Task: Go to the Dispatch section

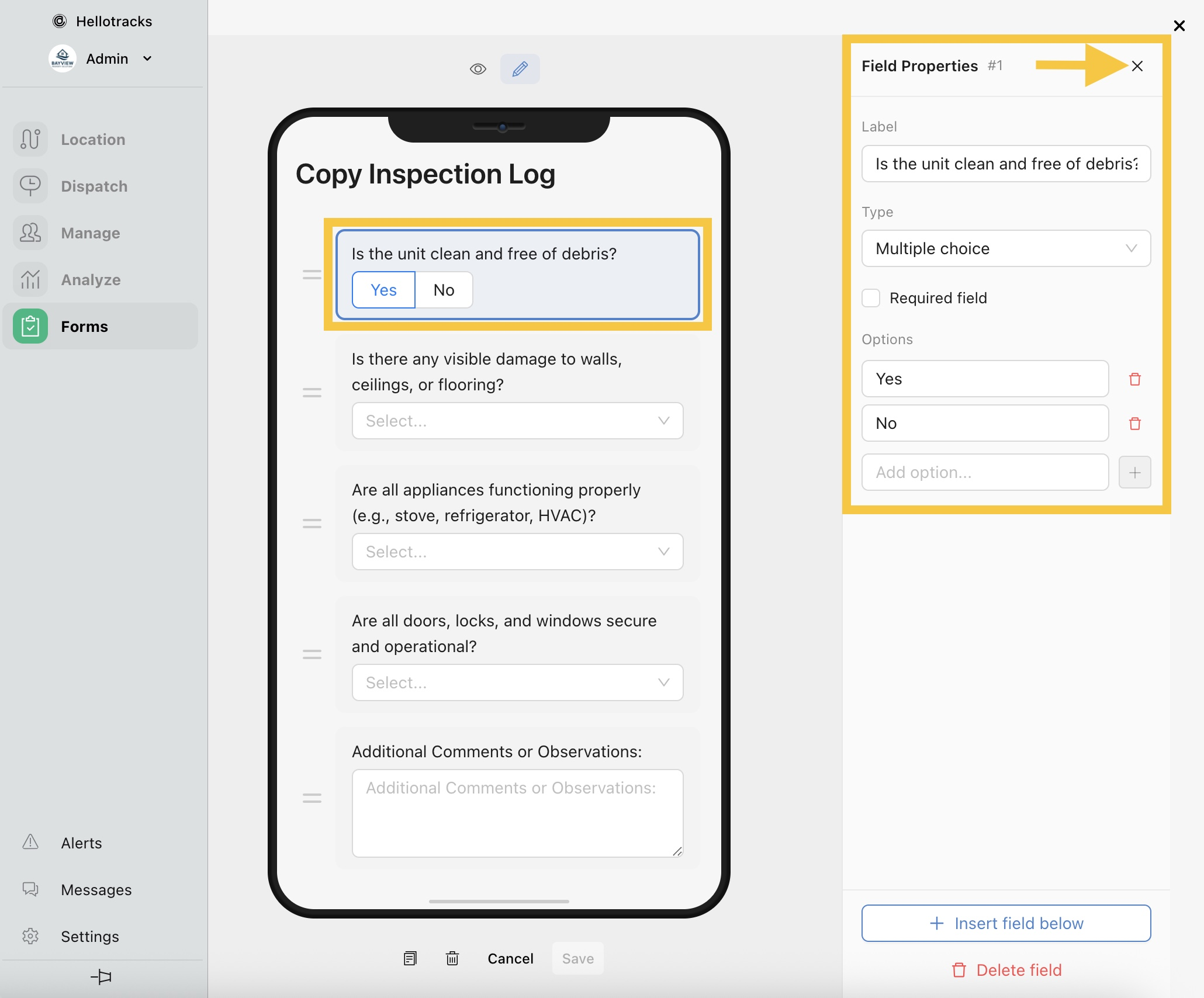Action: (x=70, y=186)
